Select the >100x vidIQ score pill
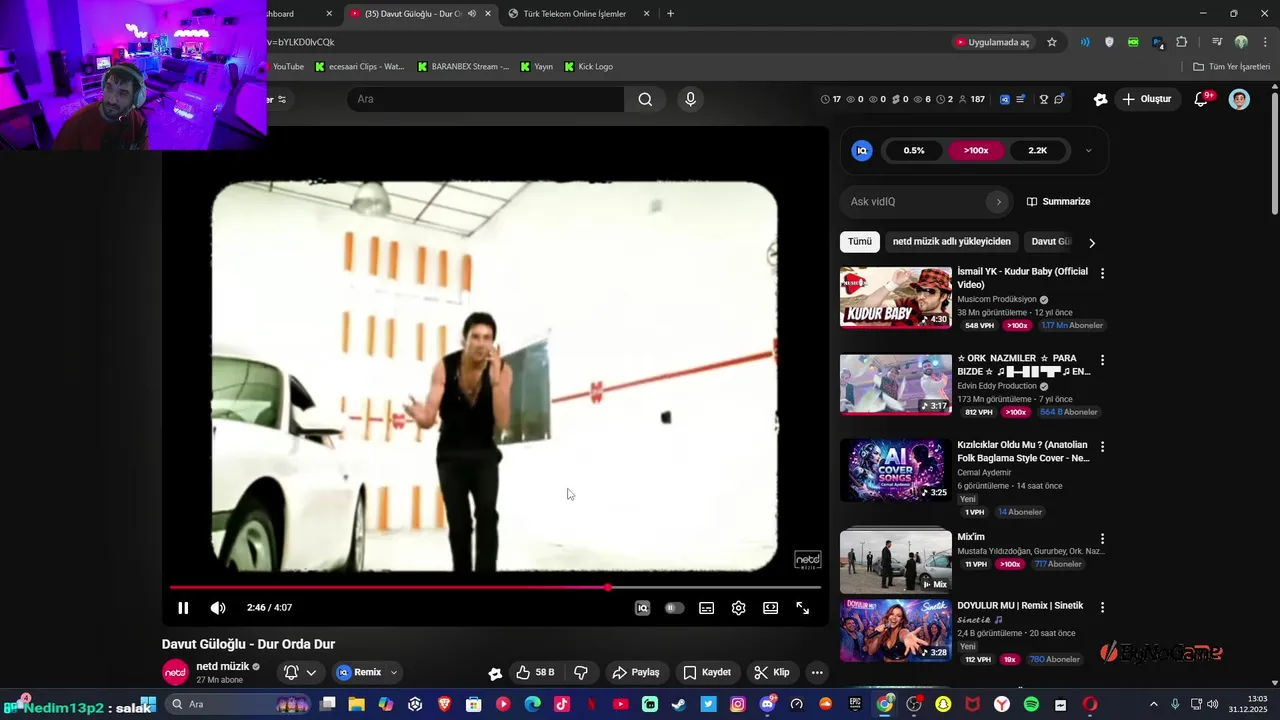The width and height of the screenshot is (1280, 720). click(976, 150)
